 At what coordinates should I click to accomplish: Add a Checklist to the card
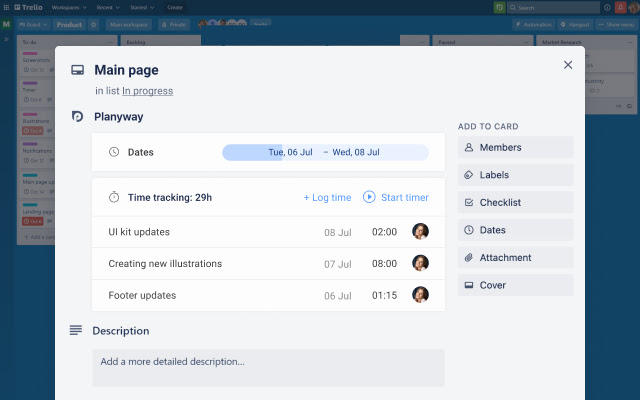pos(515,202)
